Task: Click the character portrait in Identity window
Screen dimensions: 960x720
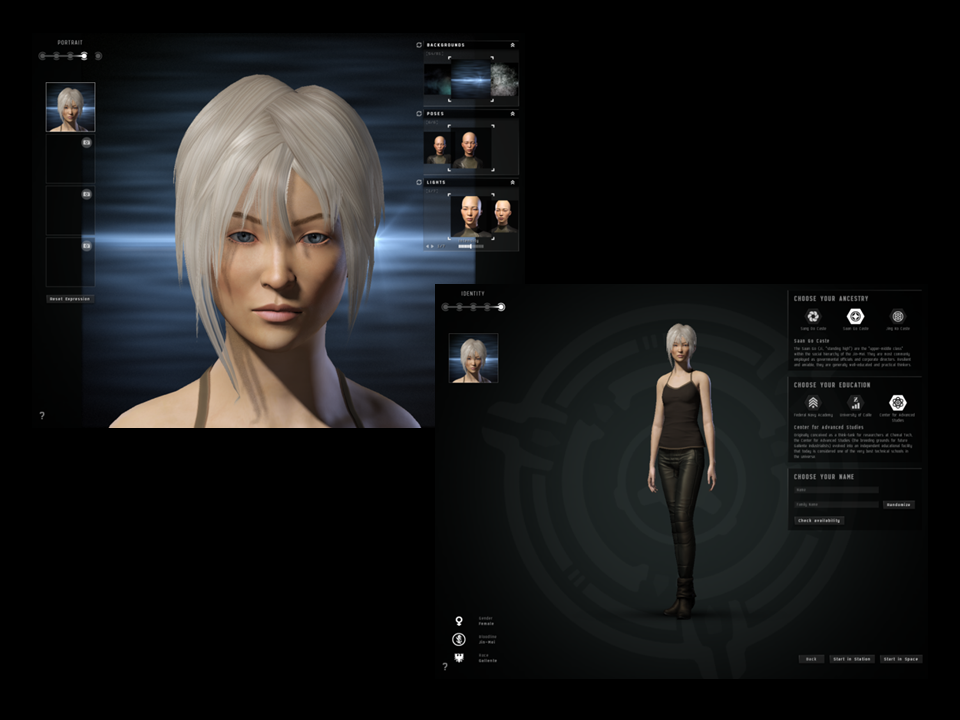Action: point(473,358)
